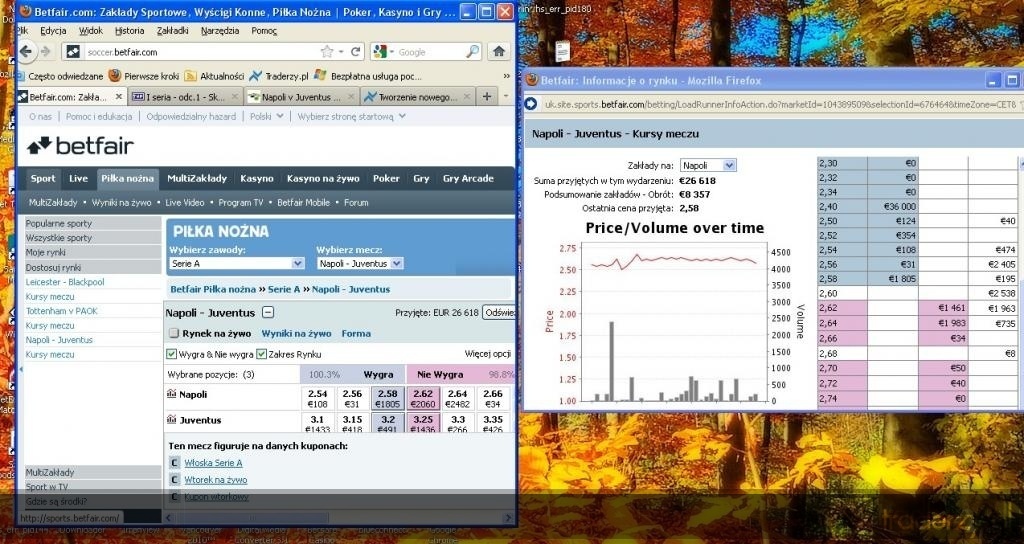Go to the home page icon

click(x=499, y=52)
